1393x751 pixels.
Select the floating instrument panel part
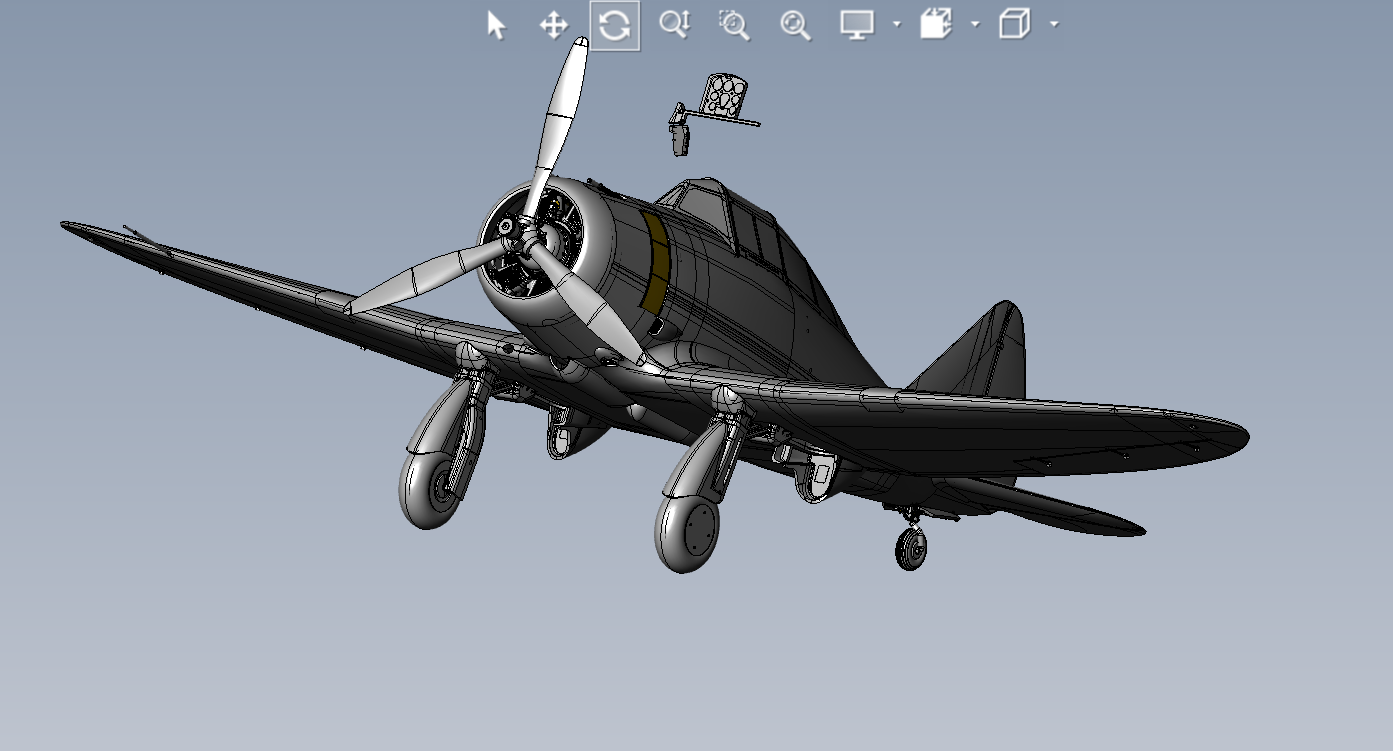pyautogui.click(x=724, y=97)
